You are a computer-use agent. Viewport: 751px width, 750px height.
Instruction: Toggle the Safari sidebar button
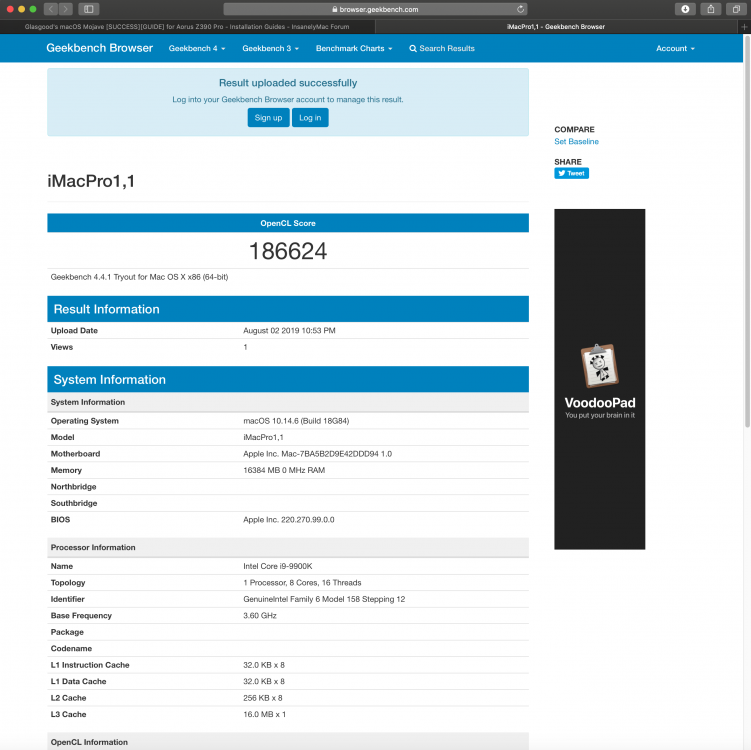pos(89,9)
